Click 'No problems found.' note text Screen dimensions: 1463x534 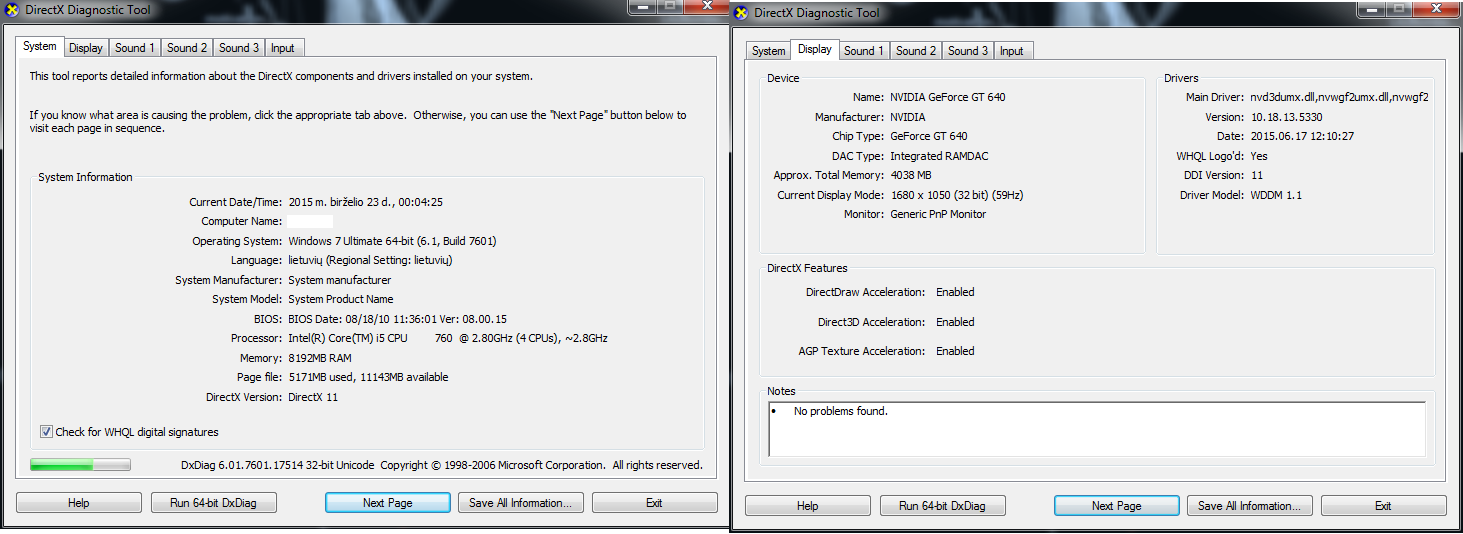click(841, 411)
